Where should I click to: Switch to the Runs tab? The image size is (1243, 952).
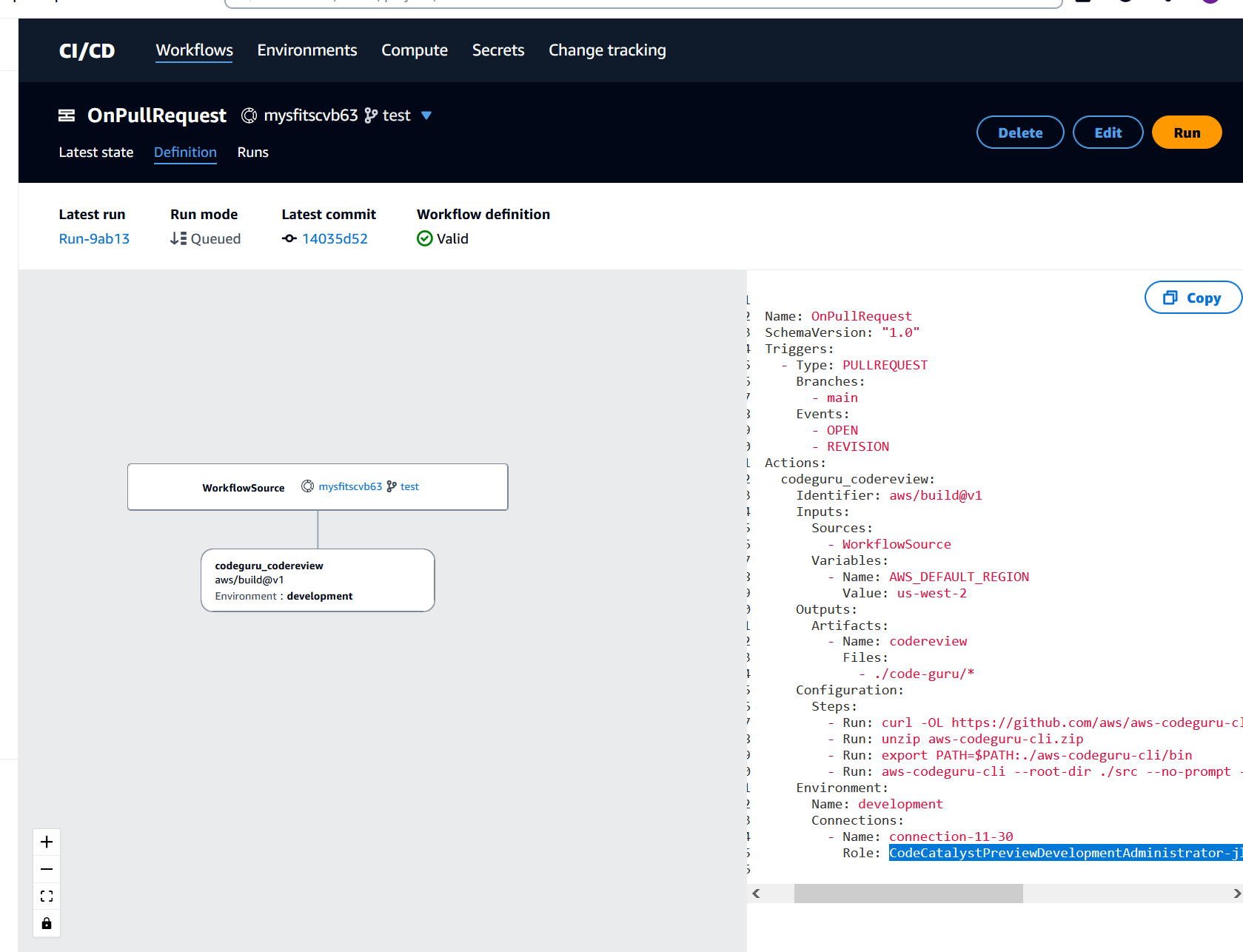(252, 152)
